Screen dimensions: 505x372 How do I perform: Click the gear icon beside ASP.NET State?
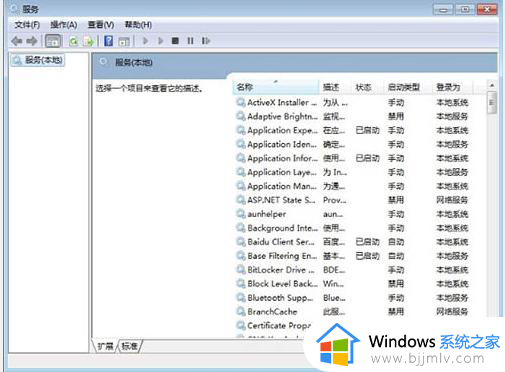[240, 200]
